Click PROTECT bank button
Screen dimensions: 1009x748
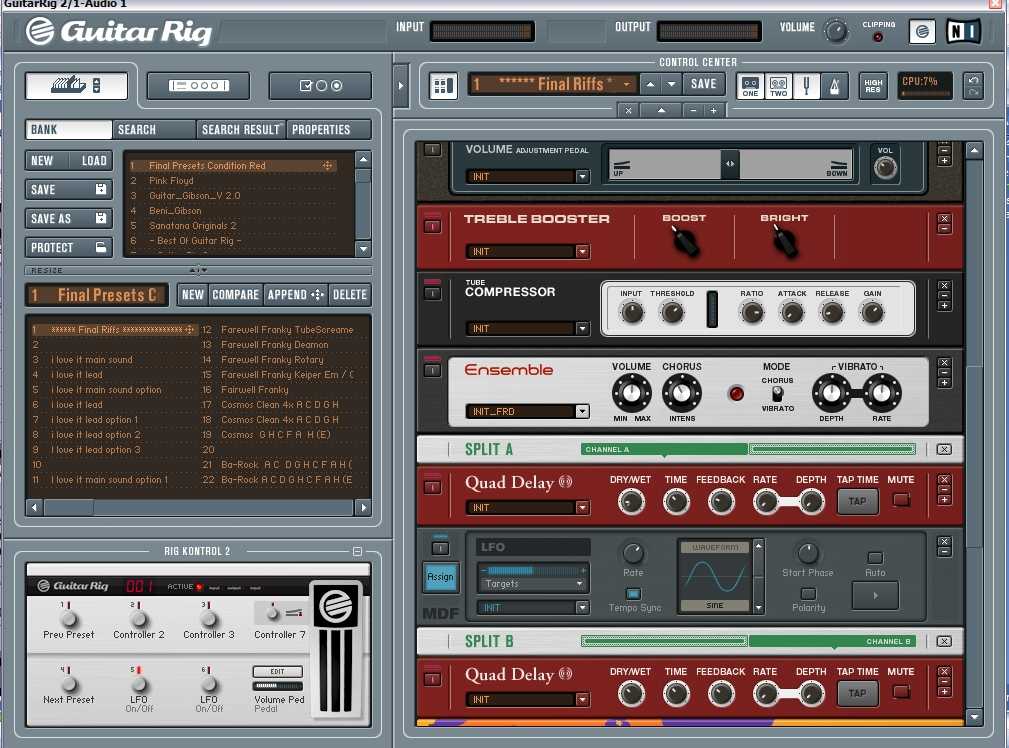click(69, 247)
